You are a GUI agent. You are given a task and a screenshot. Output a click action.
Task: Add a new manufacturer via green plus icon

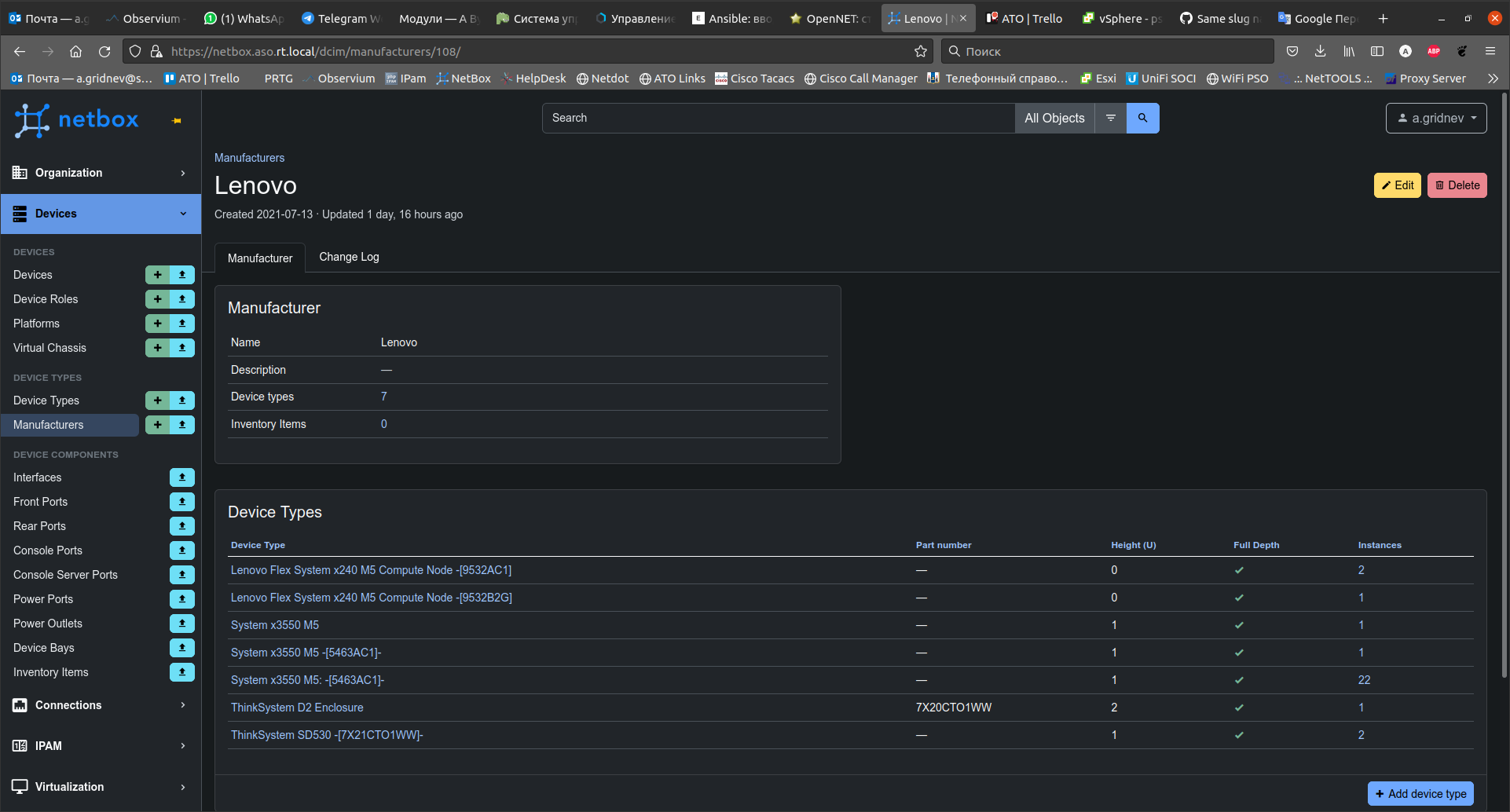(x=158, y=424)
